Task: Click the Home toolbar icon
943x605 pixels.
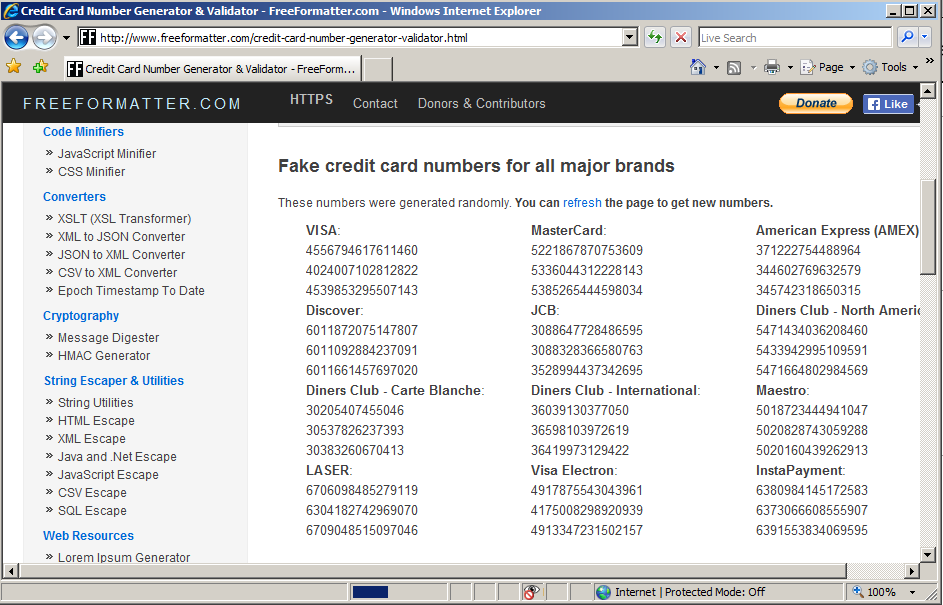Action: pyautogui.click(x=698, y=67)
